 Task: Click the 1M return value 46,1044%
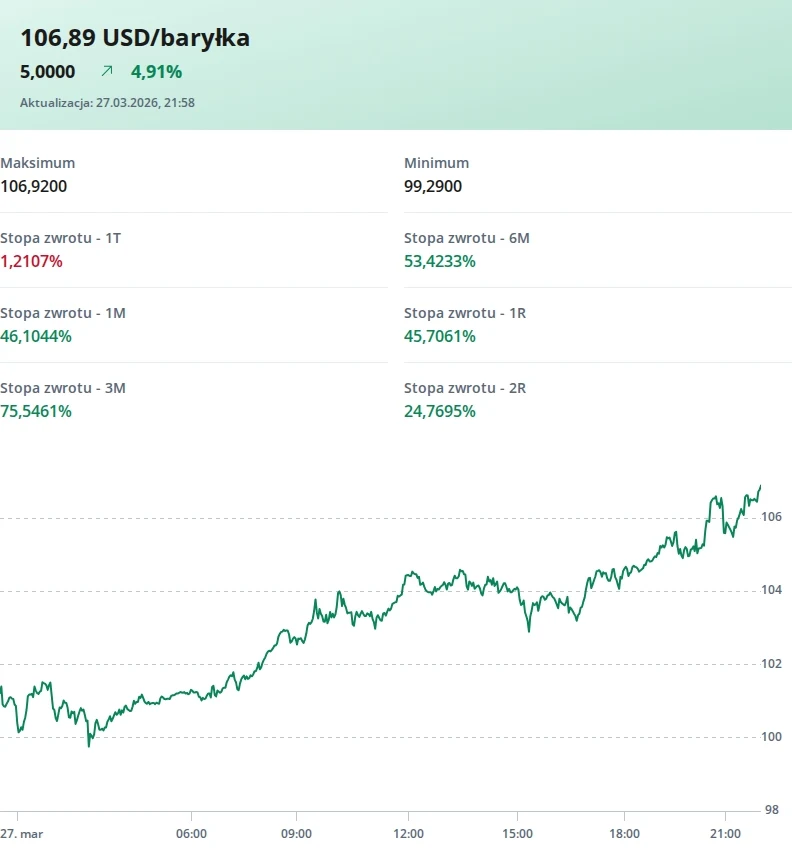[36, 336]
